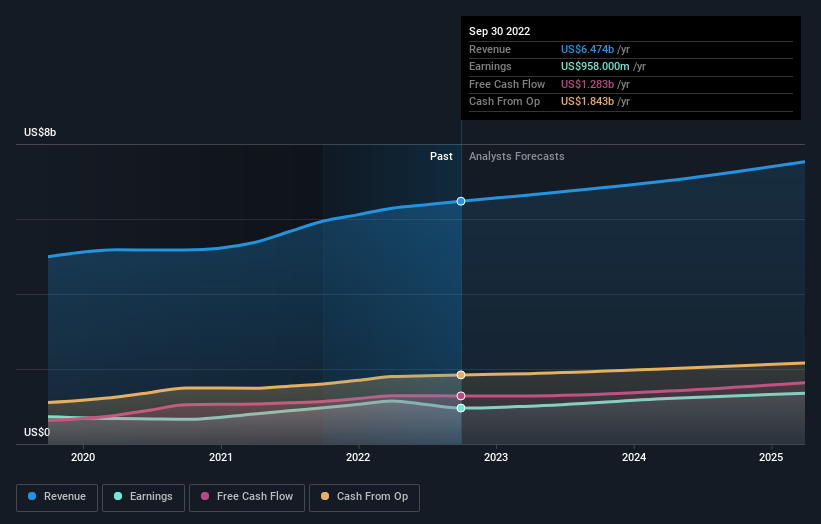Select the 2023 x-axis label
The width and height of the screenshot is (821, 524).
pos(496,457)
